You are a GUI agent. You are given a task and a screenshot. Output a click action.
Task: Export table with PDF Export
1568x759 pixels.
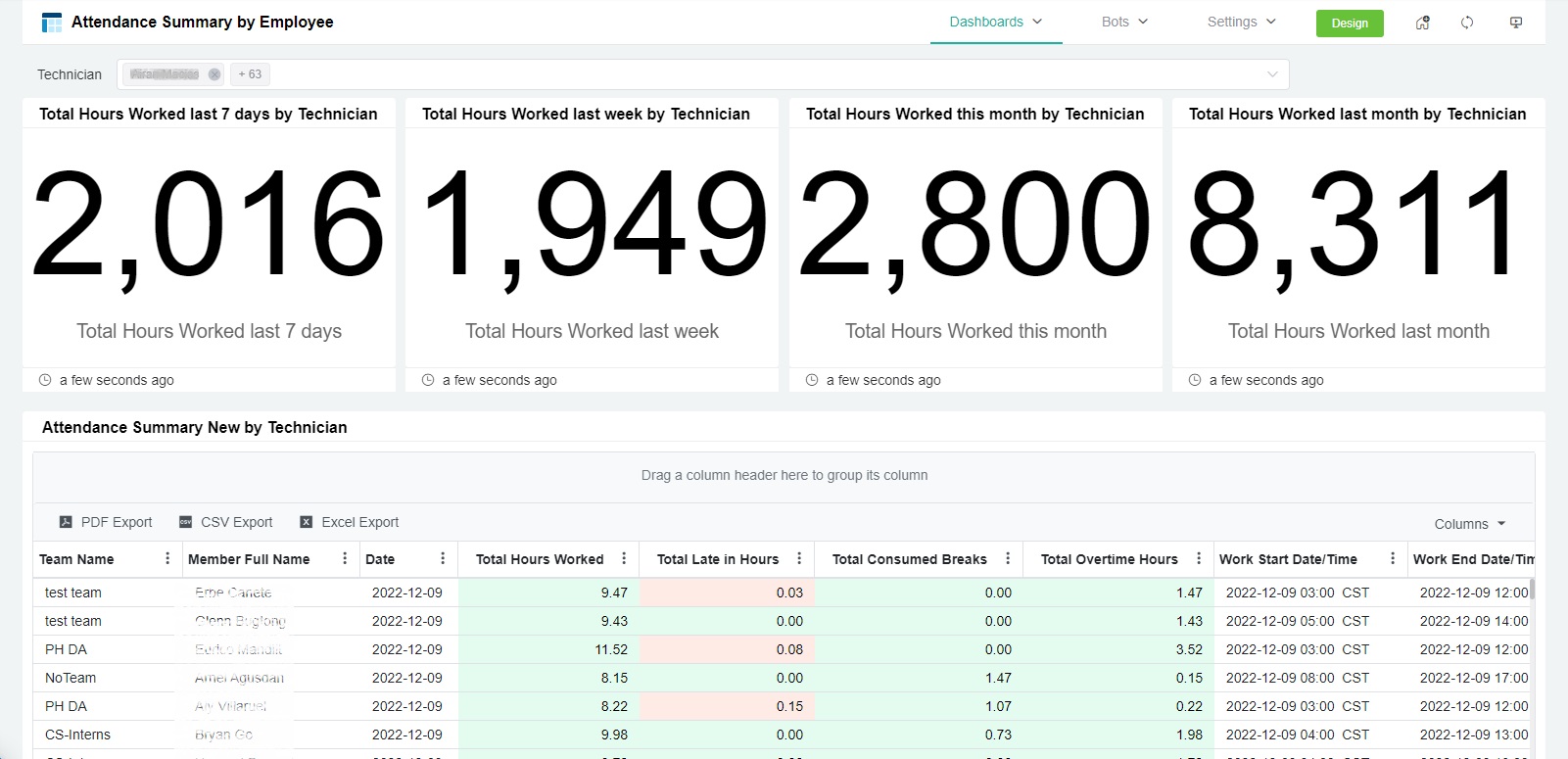[x=106, y=522]
